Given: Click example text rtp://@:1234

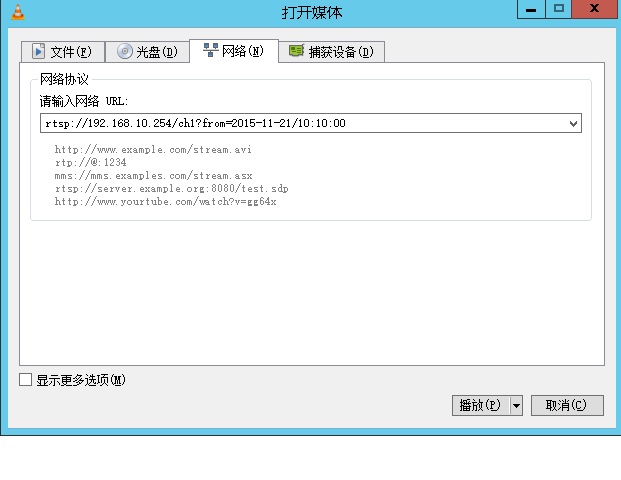Looking at the screenshot, I should pos(90,162).
